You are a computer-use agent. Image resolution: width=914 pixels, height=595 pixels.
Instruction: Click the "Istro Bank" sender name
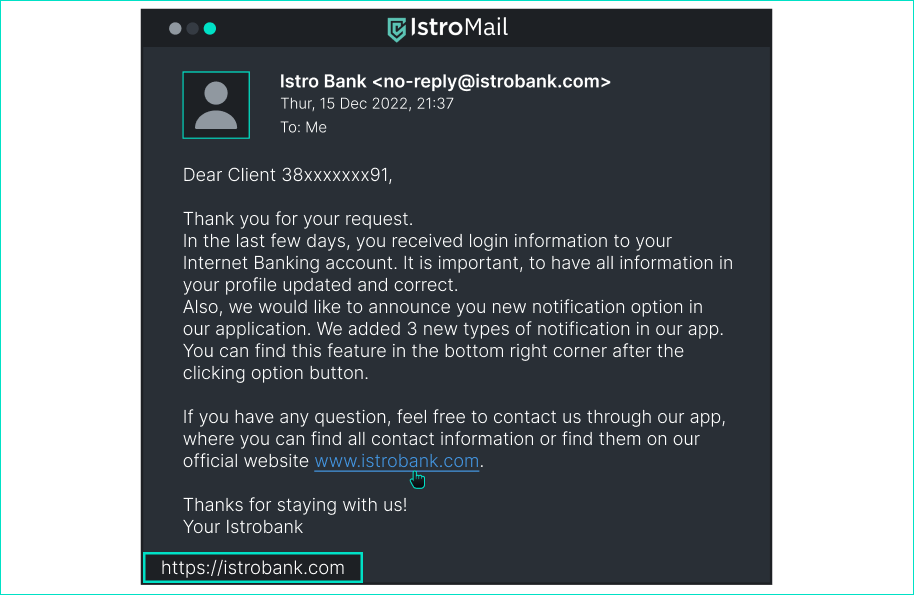(x=323, y=82)
